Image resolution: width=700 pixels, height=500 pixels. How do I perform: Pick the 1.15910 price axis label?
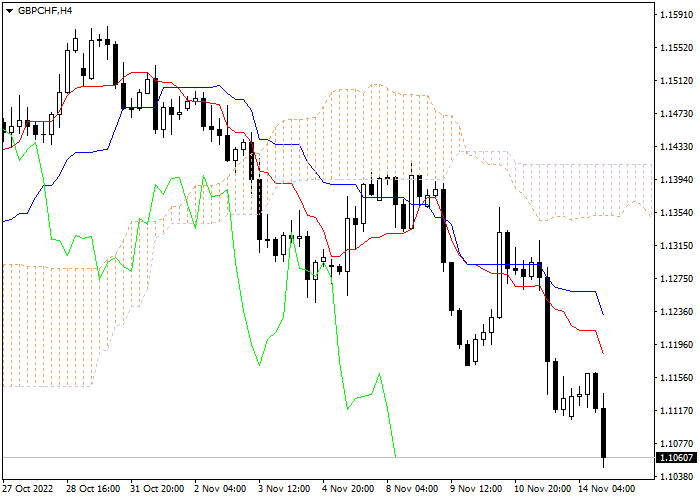pyautogui.click(x=676, y=15)
